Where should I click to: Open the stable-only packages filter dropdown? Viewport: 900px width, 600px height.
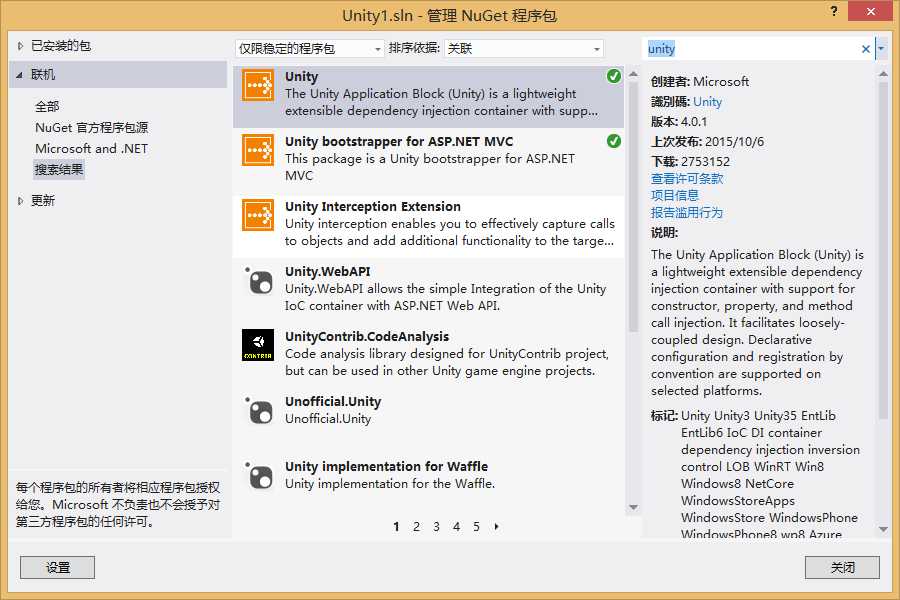(x=309, y=49)
